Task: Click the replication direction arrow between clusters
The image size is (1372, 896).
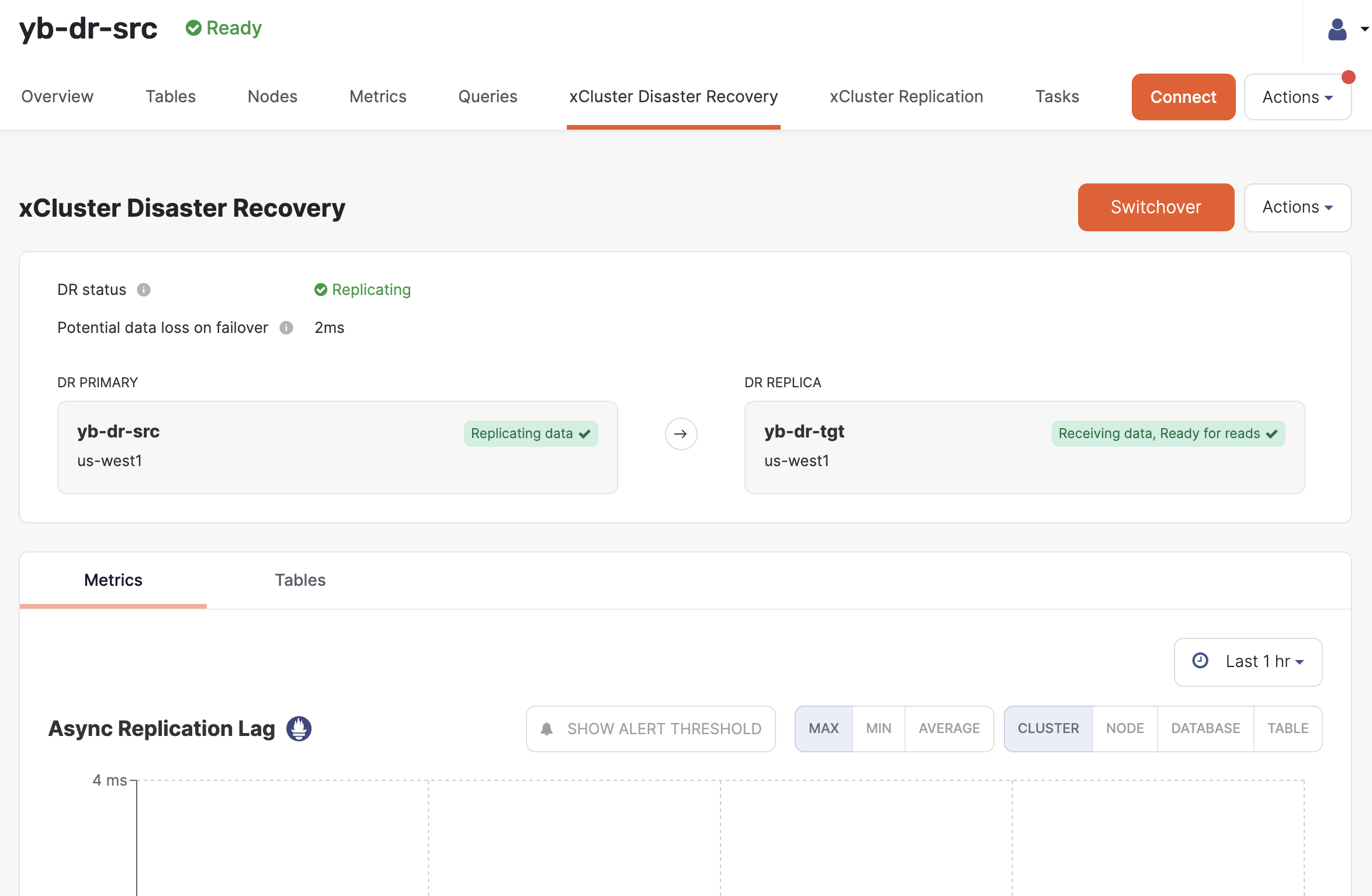Action: [x=681, y=433]
